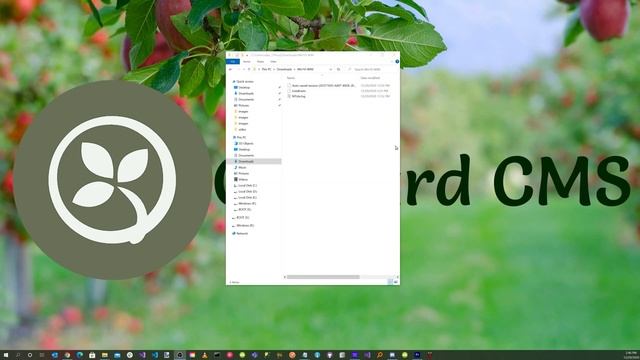Screen dimensions: 640x360
Task: Switch to the View ribbon tab
Action: click(273, 62)
